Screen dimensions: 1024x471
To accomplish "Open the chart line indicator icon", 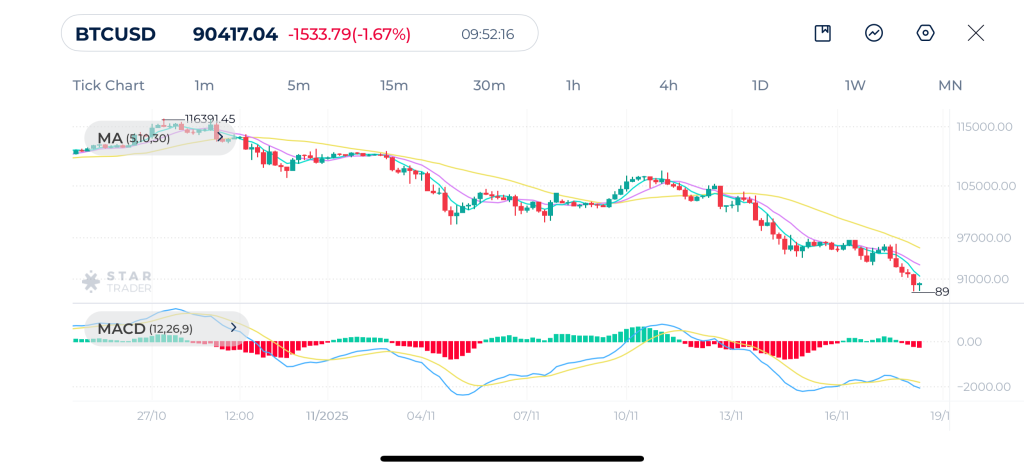I will pyautogui.click(x=874, y=33).
